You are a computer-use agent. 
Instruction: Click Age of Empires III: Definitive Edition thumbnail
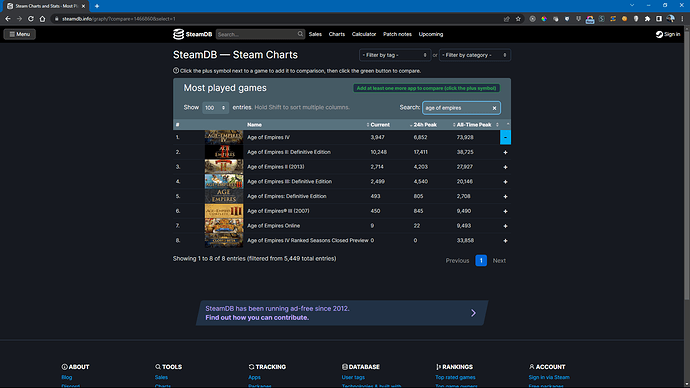(224, 181)
